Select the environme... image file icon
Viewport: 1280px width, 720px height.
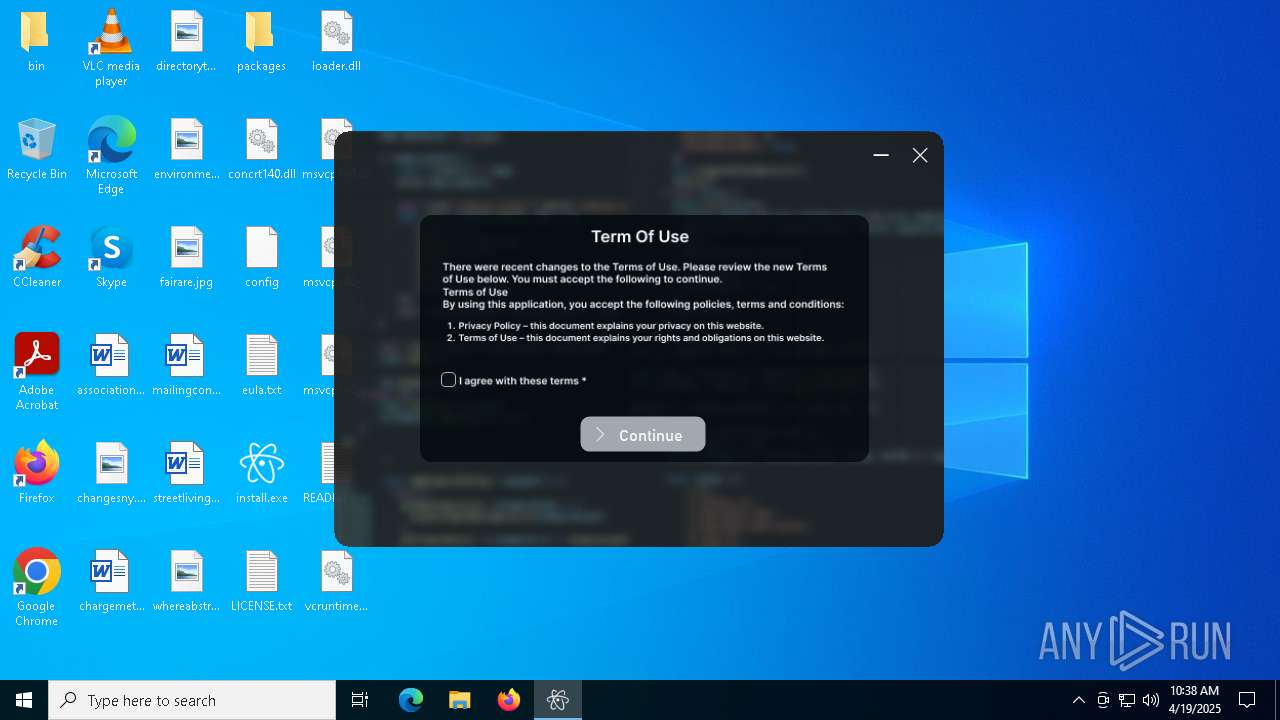point(186,150)
